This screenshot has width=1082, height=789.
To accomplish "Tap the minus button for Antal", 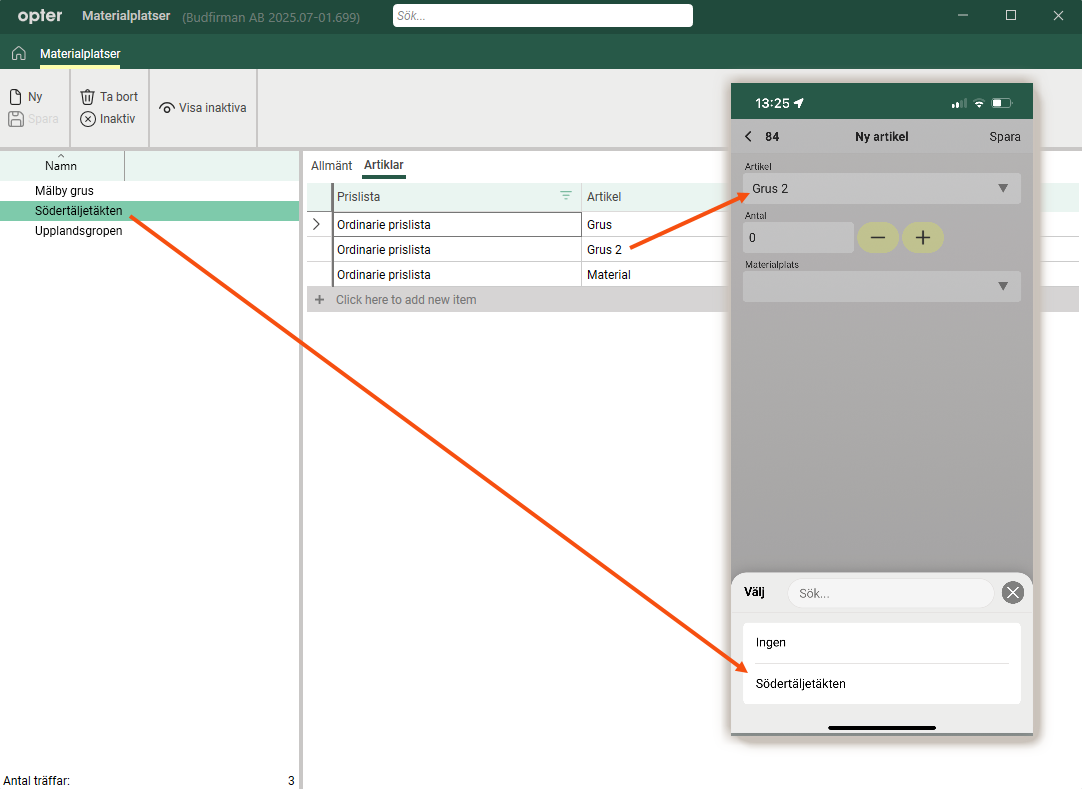I will [x=878, y=238].
